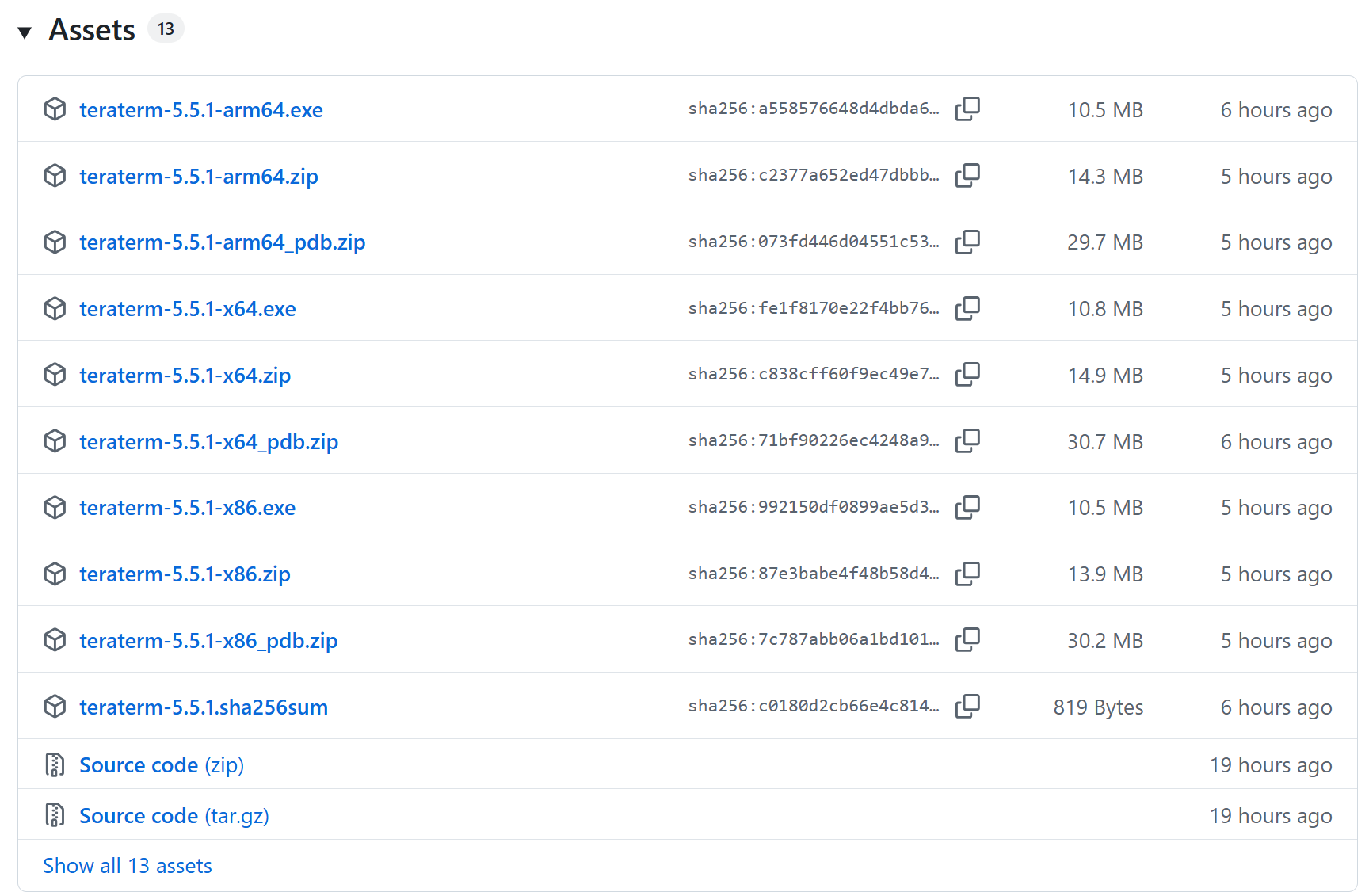Click package icon beside teraterm-5.5.1-x64.exe
The image size is (1369, 896).
(x=55, y=308)
